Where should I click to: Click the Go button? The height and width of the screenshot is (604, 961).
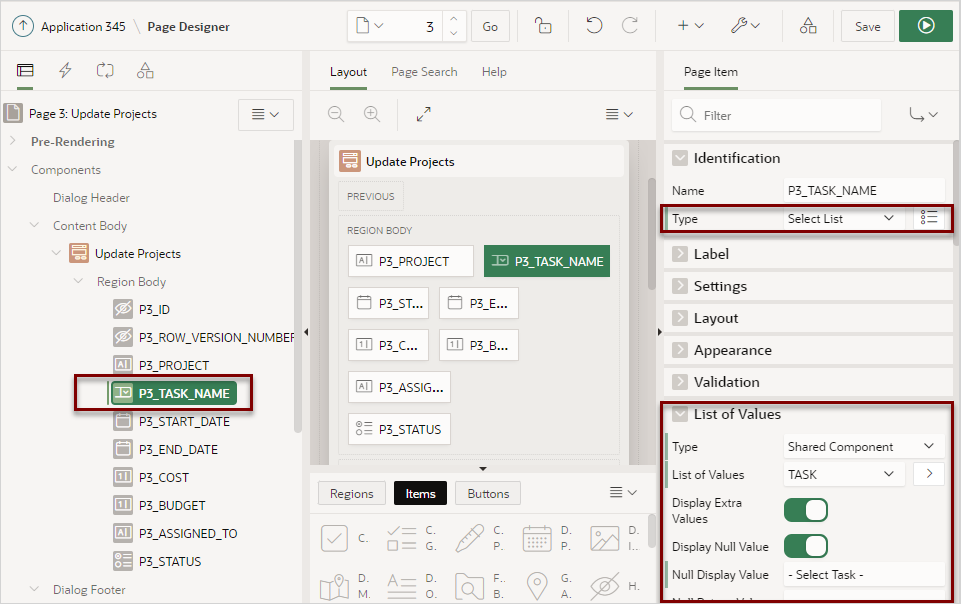pyautogui.click(x=490, y=26)
